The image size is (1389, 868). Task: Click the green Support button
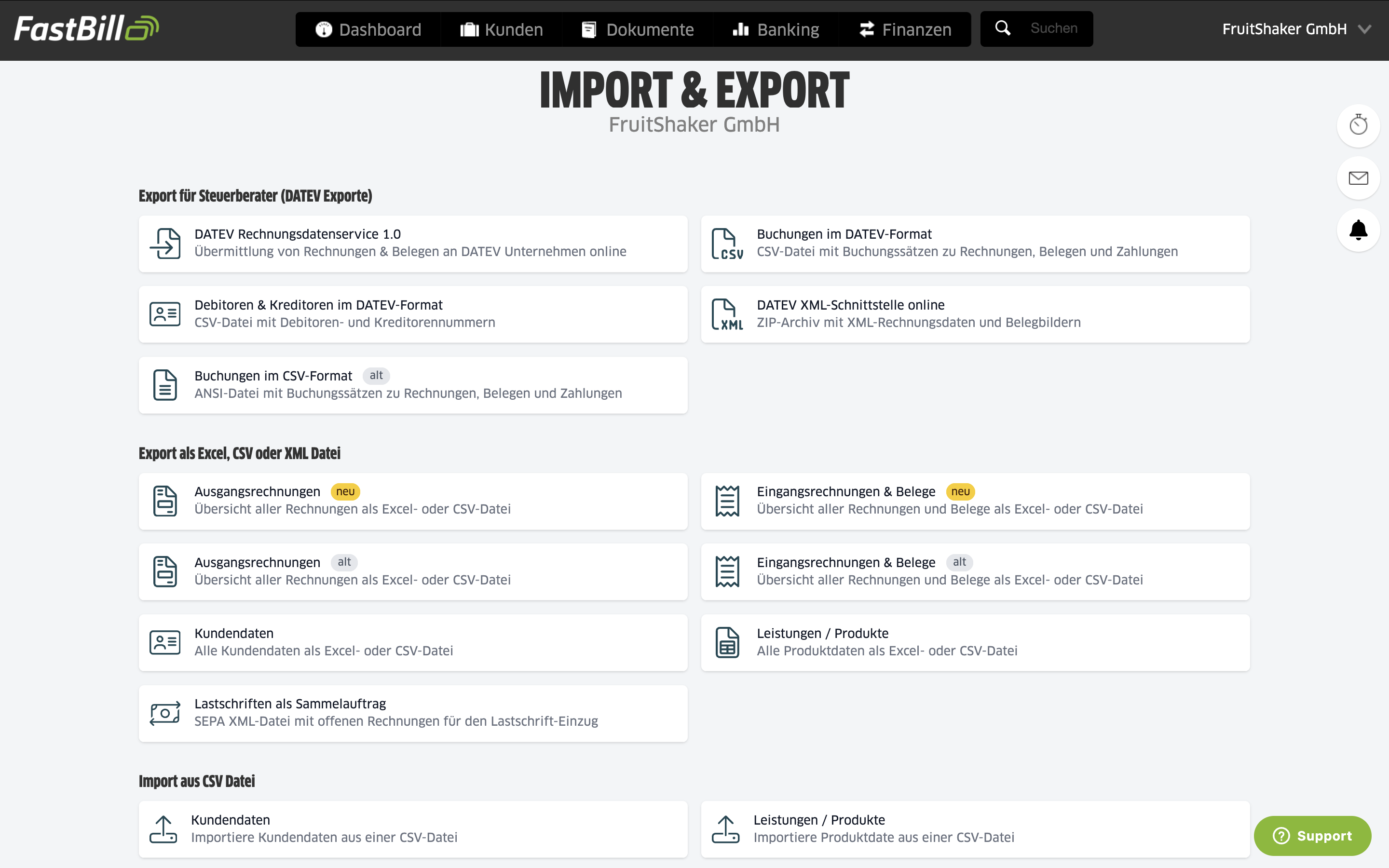[x=1312, y=835]
